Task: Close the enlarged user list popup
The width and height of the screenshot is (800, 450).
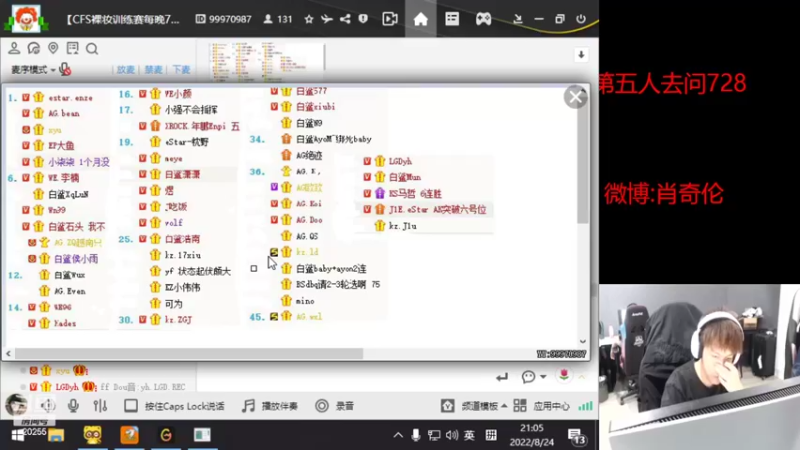Action: (x=576, y=97)
